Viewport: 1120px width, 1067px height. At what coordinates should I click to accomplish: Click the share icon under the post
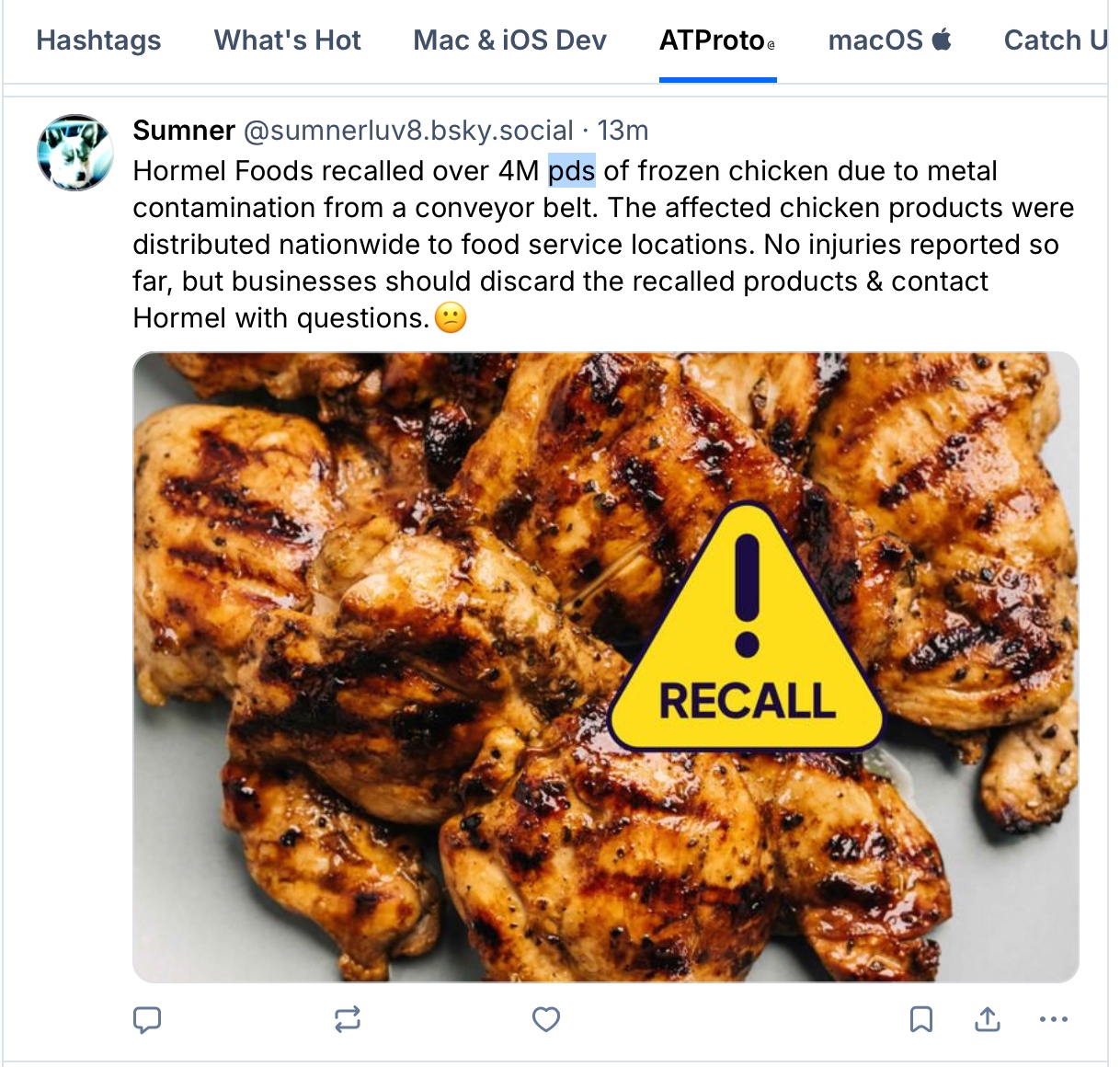(988, 1019)
